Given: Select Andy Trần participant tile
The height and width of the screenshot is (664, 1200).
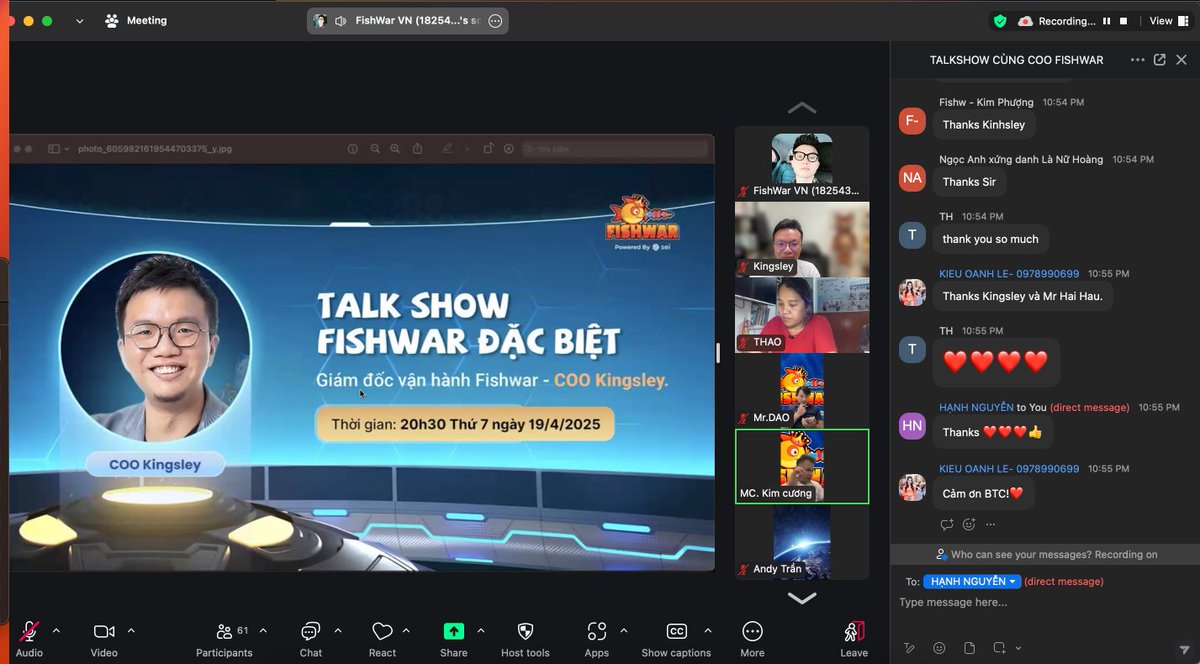Looking at the screenshot, I should 802,542.
